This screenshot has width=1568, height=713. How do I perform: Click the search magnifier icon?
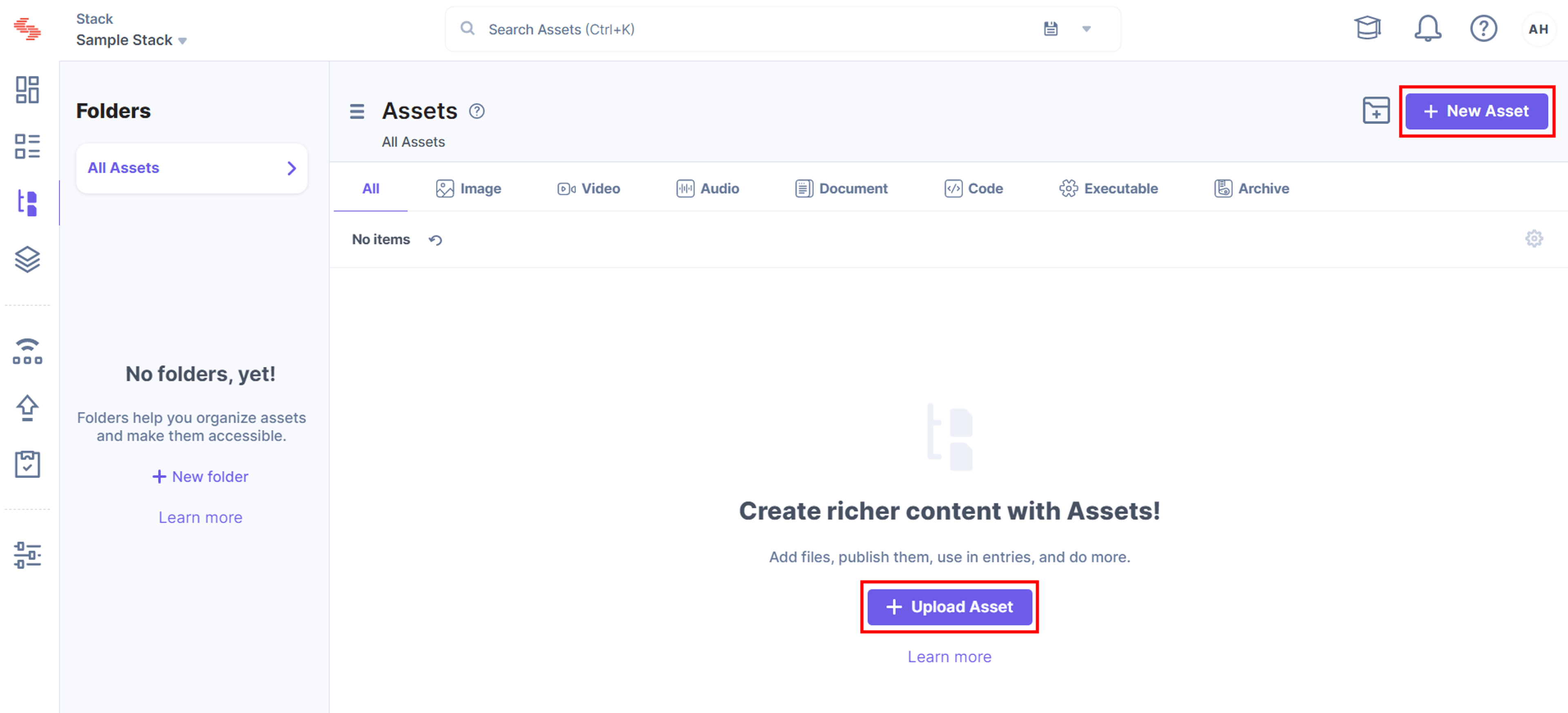467,29
